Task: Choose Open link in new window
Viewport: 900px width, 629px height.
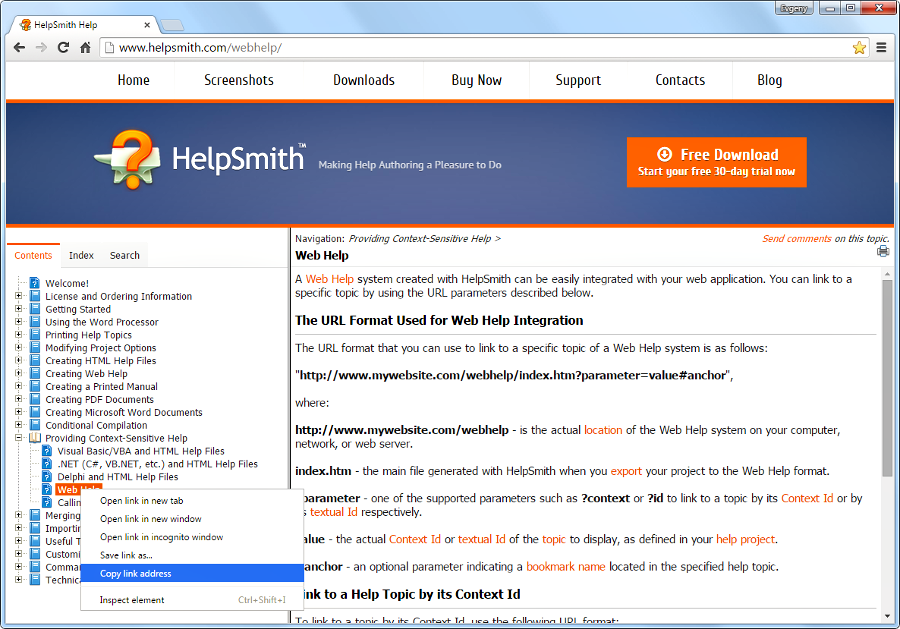Action: click(x=192, y=519)
